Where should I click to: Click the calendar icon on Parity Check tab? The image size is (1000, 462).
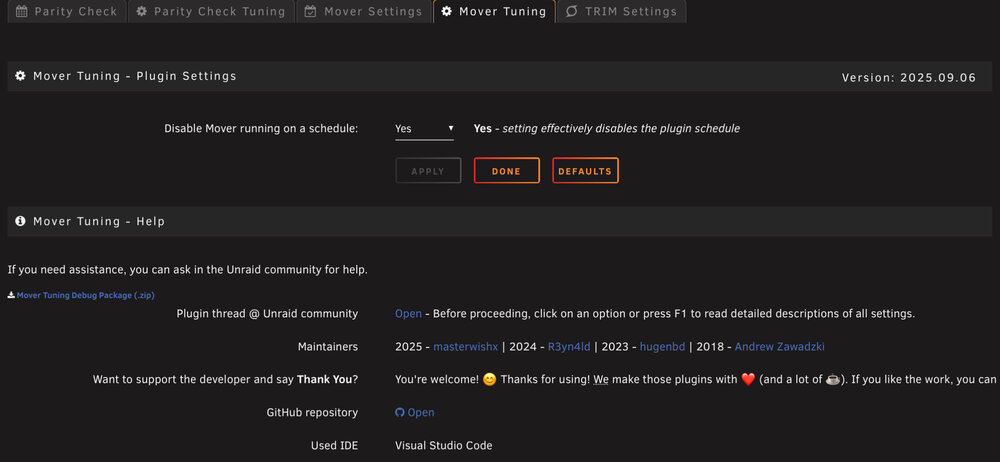(22, 11)
